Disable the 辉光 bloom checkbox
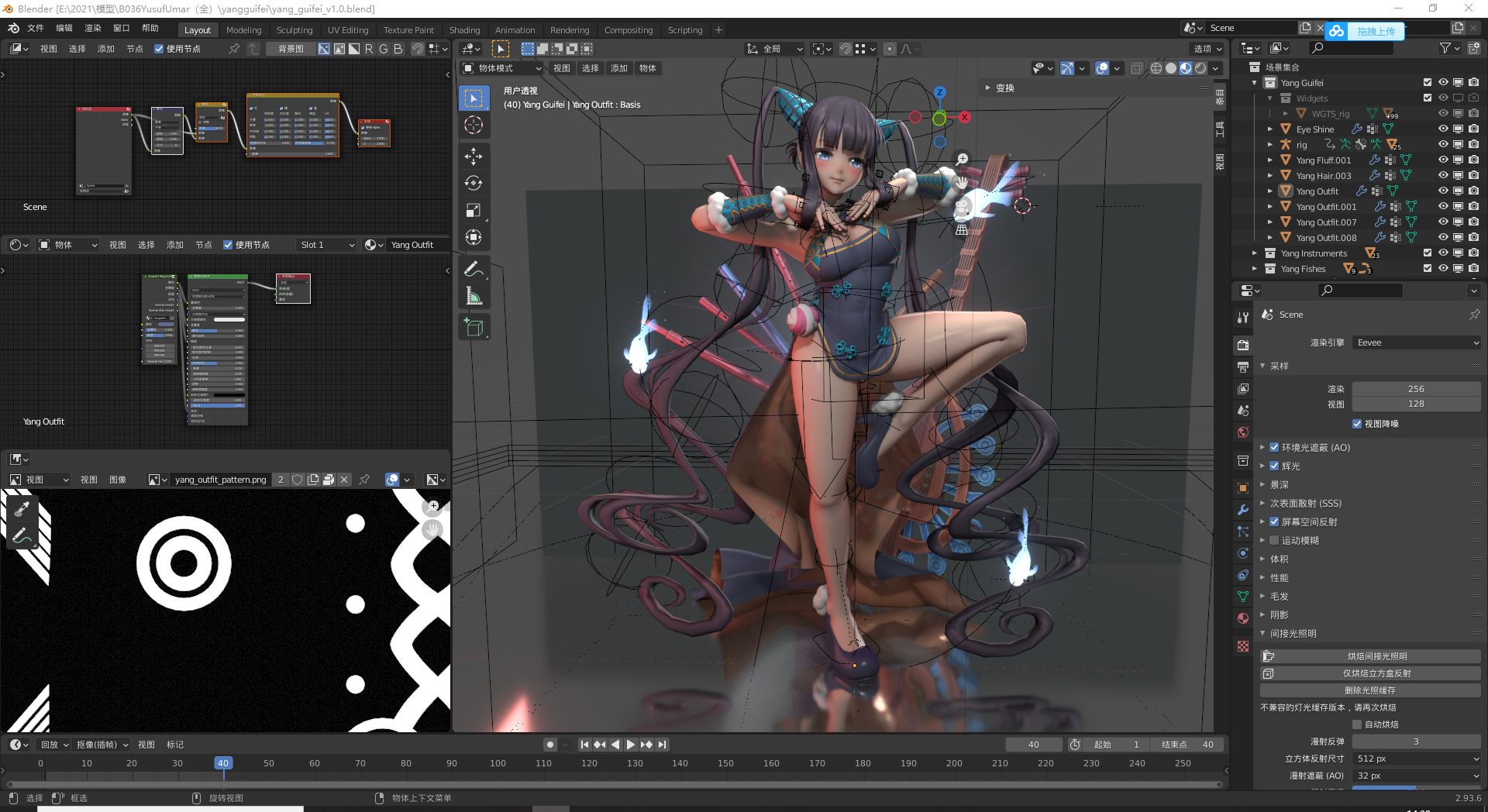 coord(1274,466)
